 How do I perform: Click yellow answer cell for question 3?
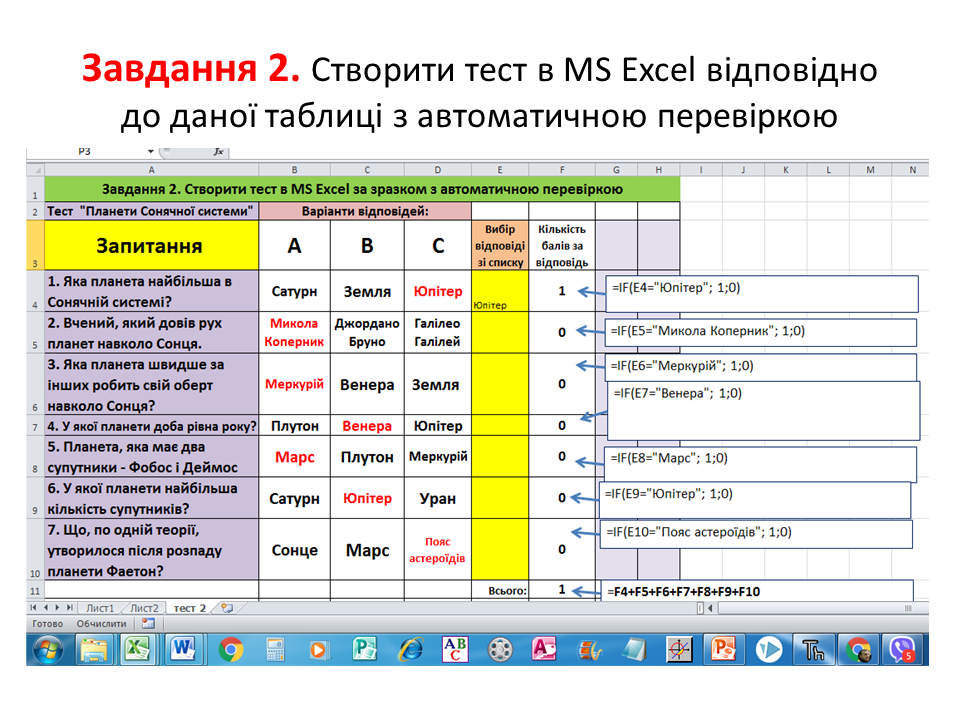(500, 384)
